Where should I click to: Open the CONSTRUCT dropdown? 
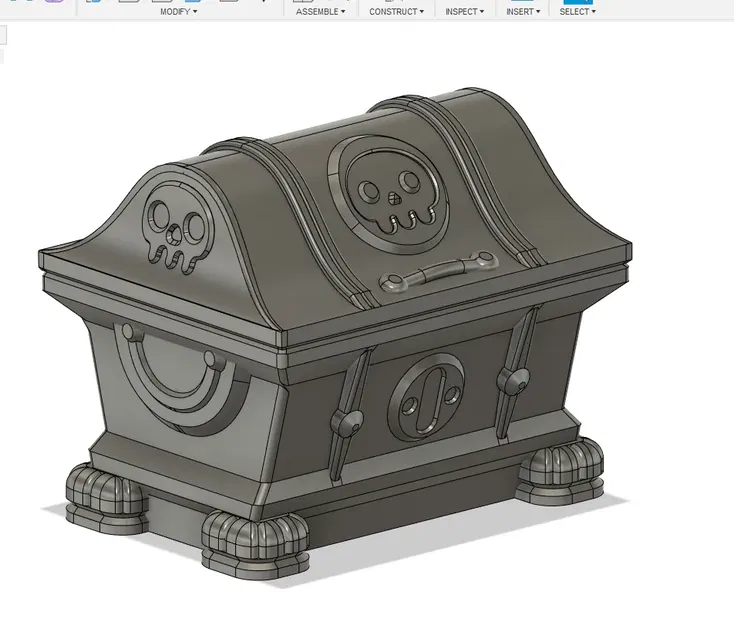(x=396, y=12)
